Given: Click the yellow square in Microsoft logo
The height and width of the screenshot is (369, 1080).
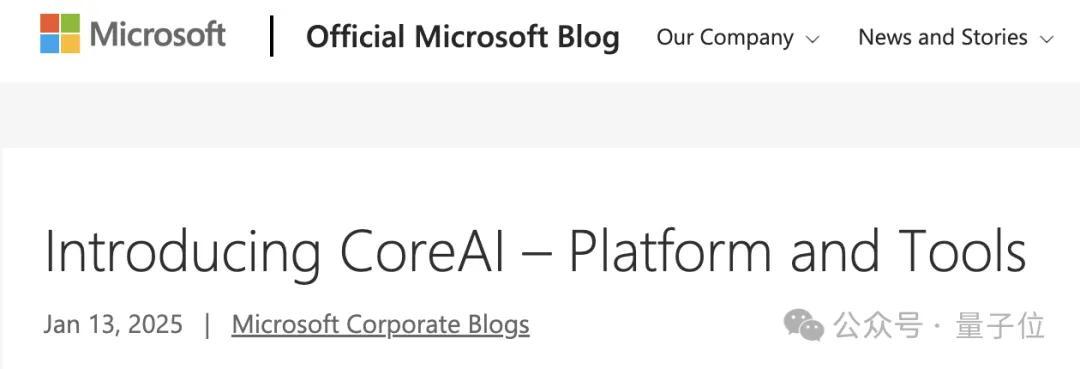Looking at the screenshot, I should (70, 44).
